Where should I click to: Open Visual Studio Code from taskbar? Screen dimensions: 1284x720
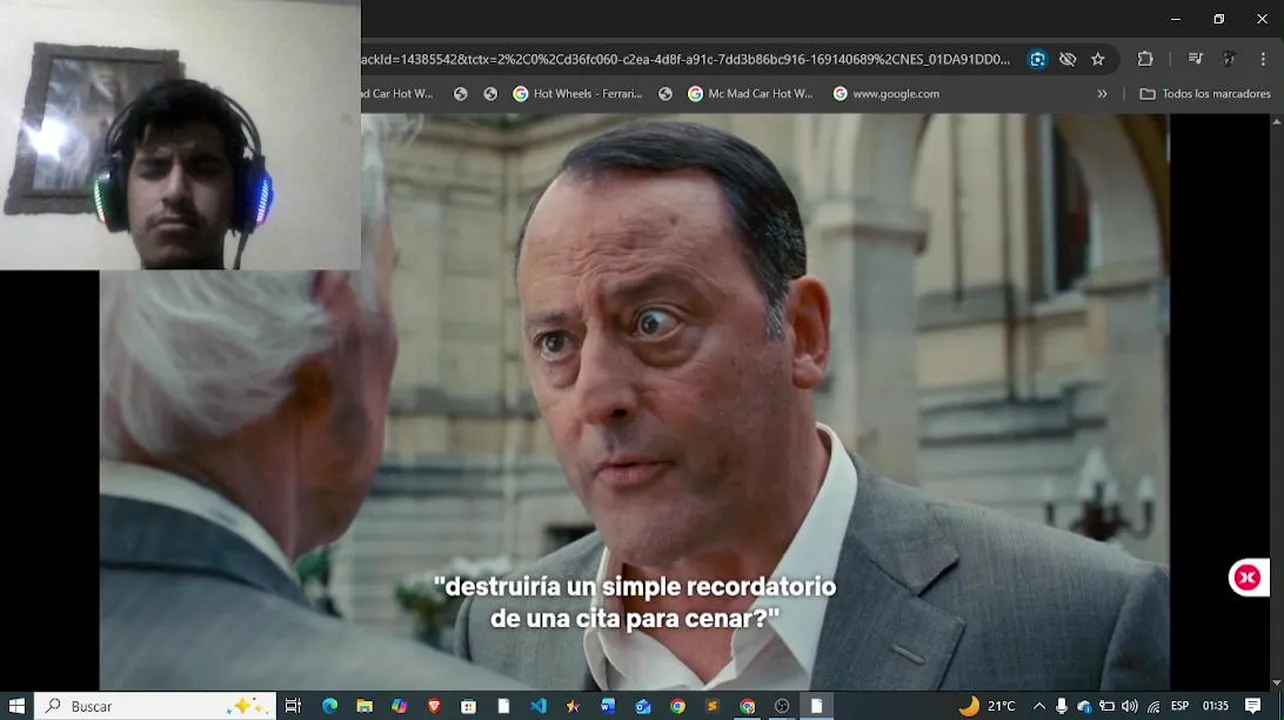tap(539, 706)
